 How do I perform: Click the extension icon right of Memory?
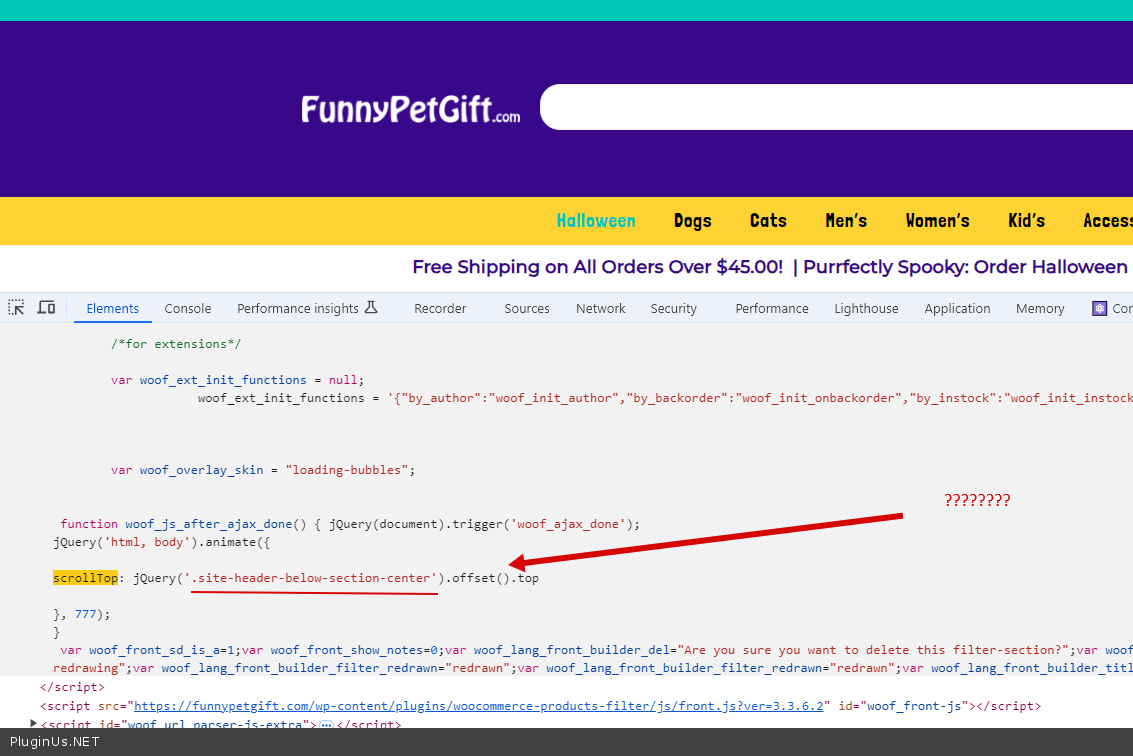[x=1100, y=308]
